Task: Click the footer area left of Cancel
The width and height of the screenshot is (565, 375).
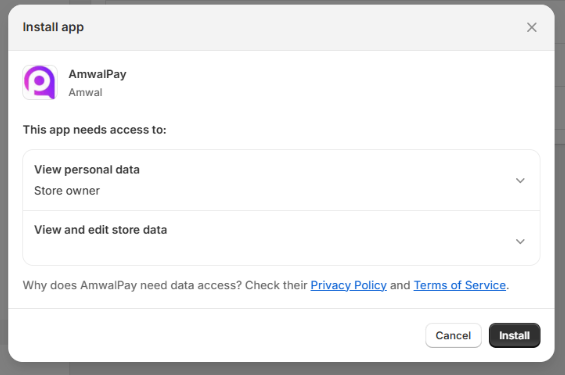Action: (216, 335)
